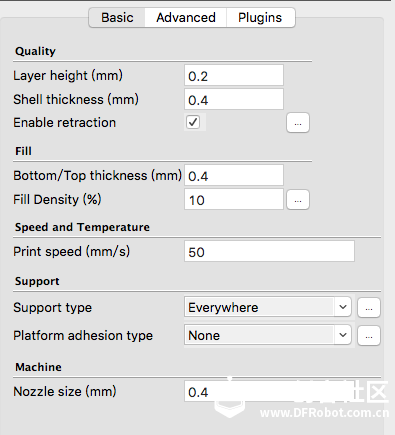Click the Fill Density (%) label
This screenshot has height=435, width=395.
[57, 199]
